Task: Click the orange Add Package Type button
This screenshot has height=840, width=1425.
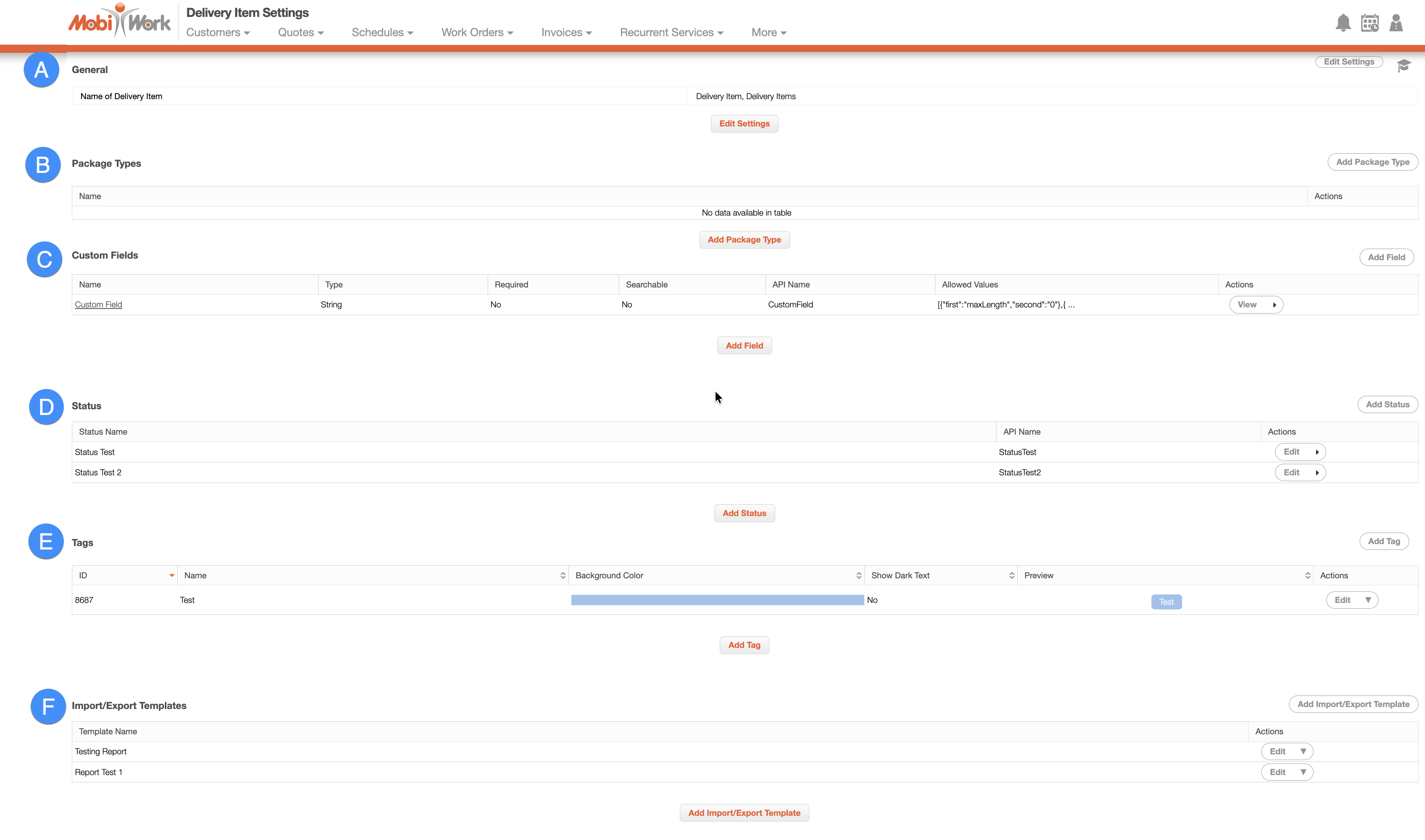Action: click(x=744, y=239)
